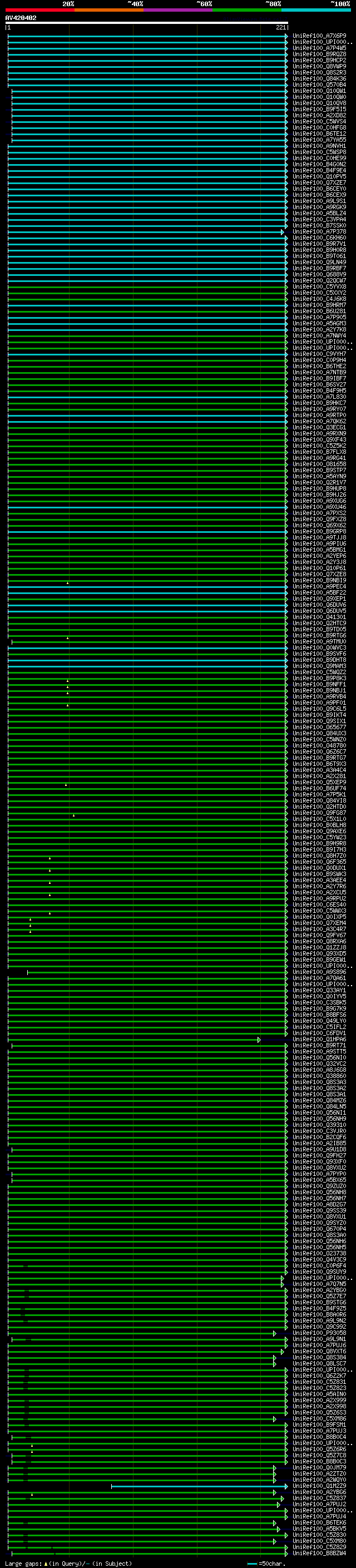Click the arrowhead on the UniRef100_A7P378 bar
356x1568 pixels.
point(283,232)
